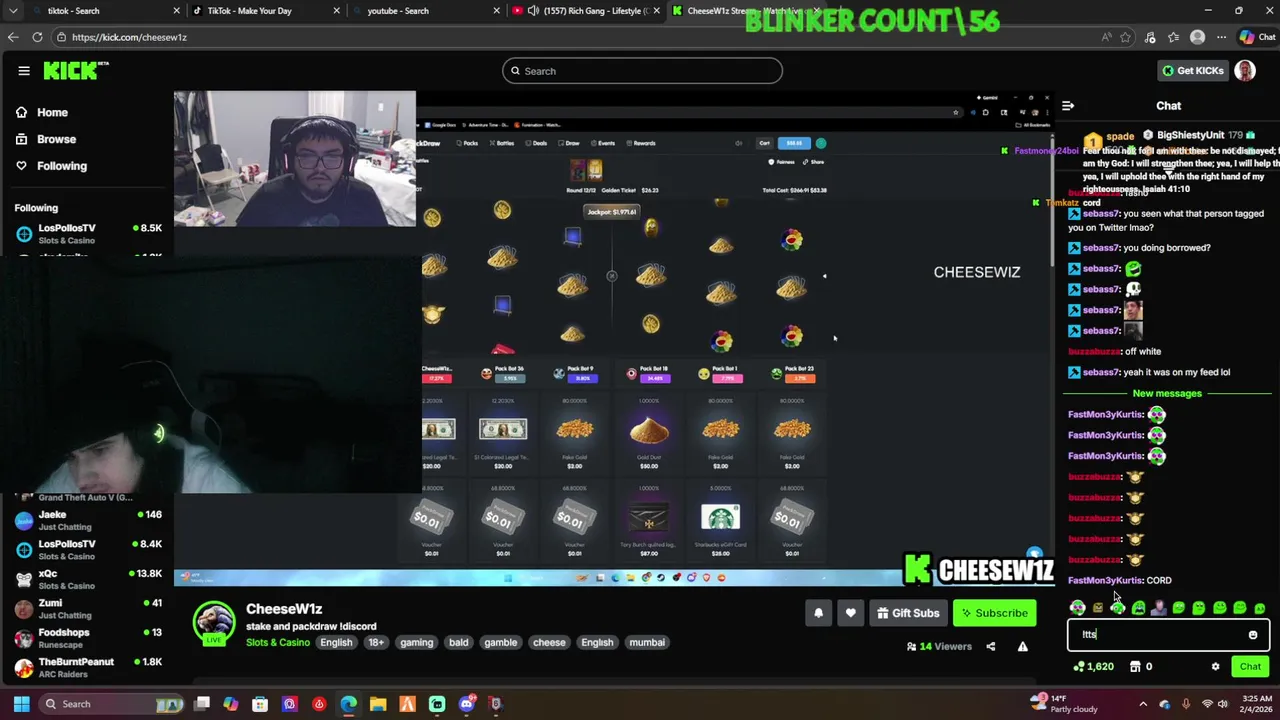Open TheBurntPeanut channel in the sidebar
The width and height of the screenshot is (1280, 720).
88,667
